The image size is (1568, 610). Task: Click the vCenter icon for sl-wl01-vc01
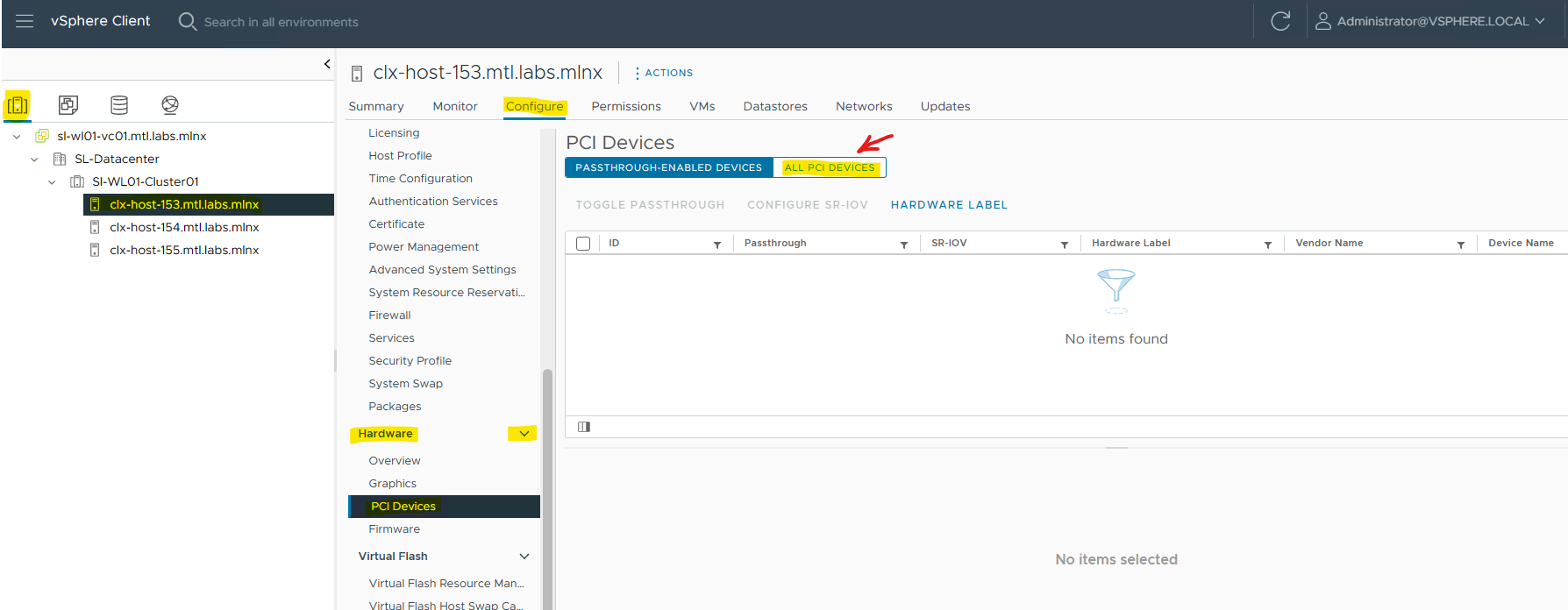click(41, 136)
